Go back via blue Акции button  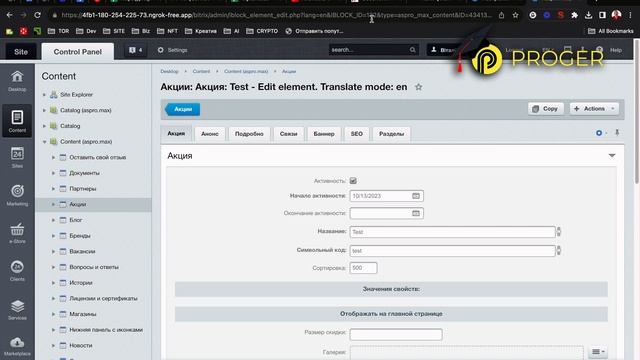click(x=182, y=109)
